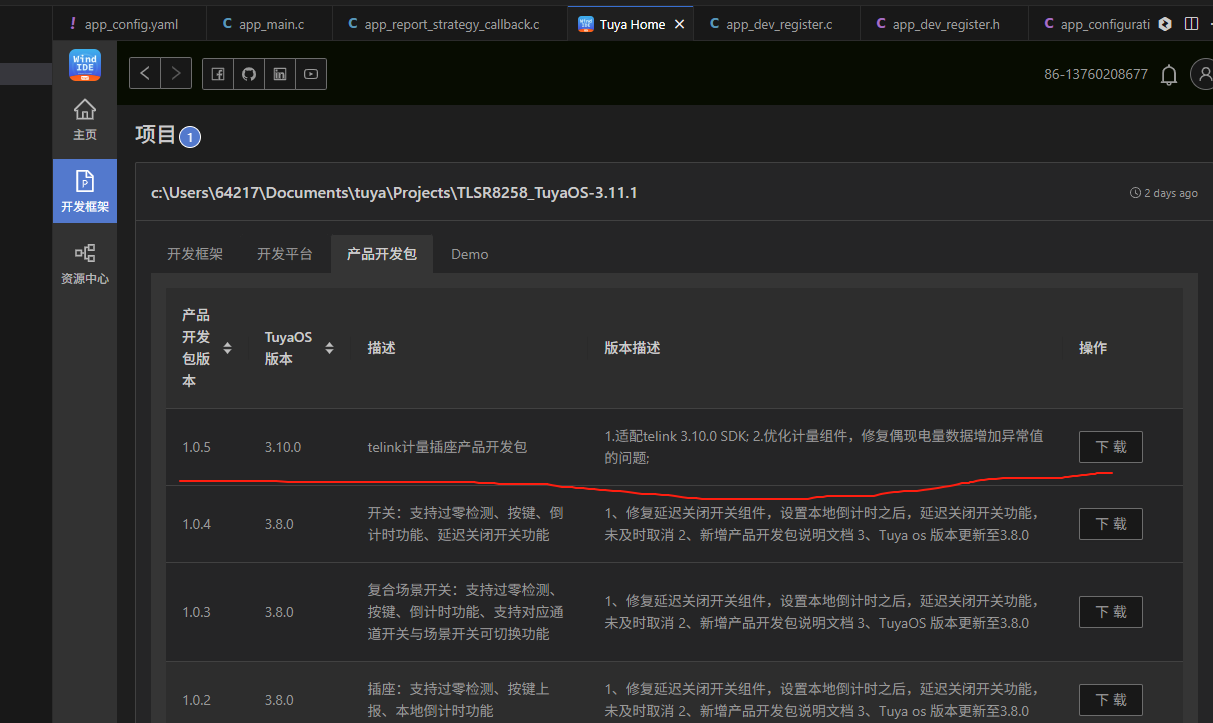This screenshot has height=723, width=1213.
Task: Go forward with the right arrow button
Action: (176, 73)
